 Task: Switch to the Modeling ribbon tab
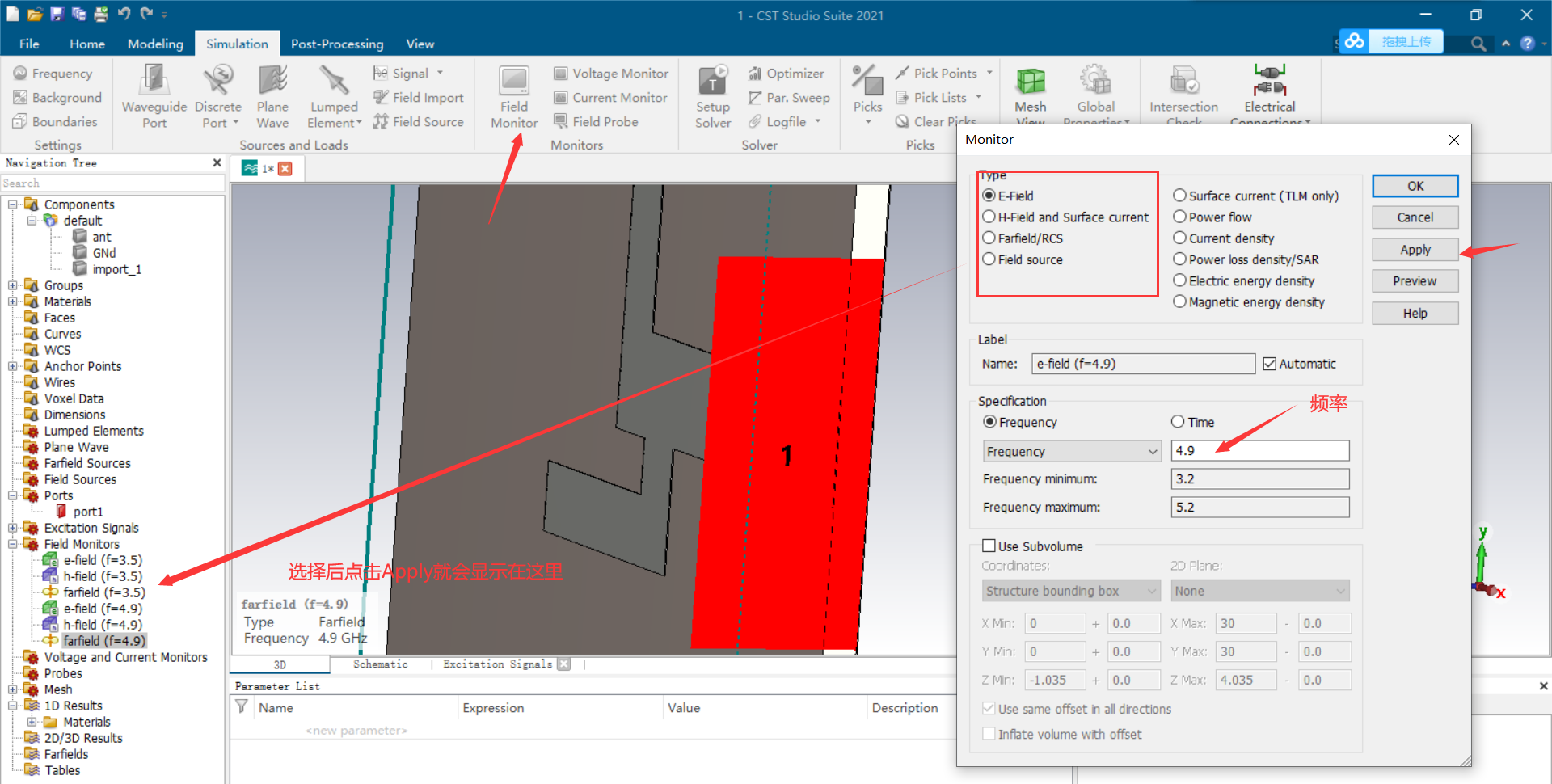[155, 44]
